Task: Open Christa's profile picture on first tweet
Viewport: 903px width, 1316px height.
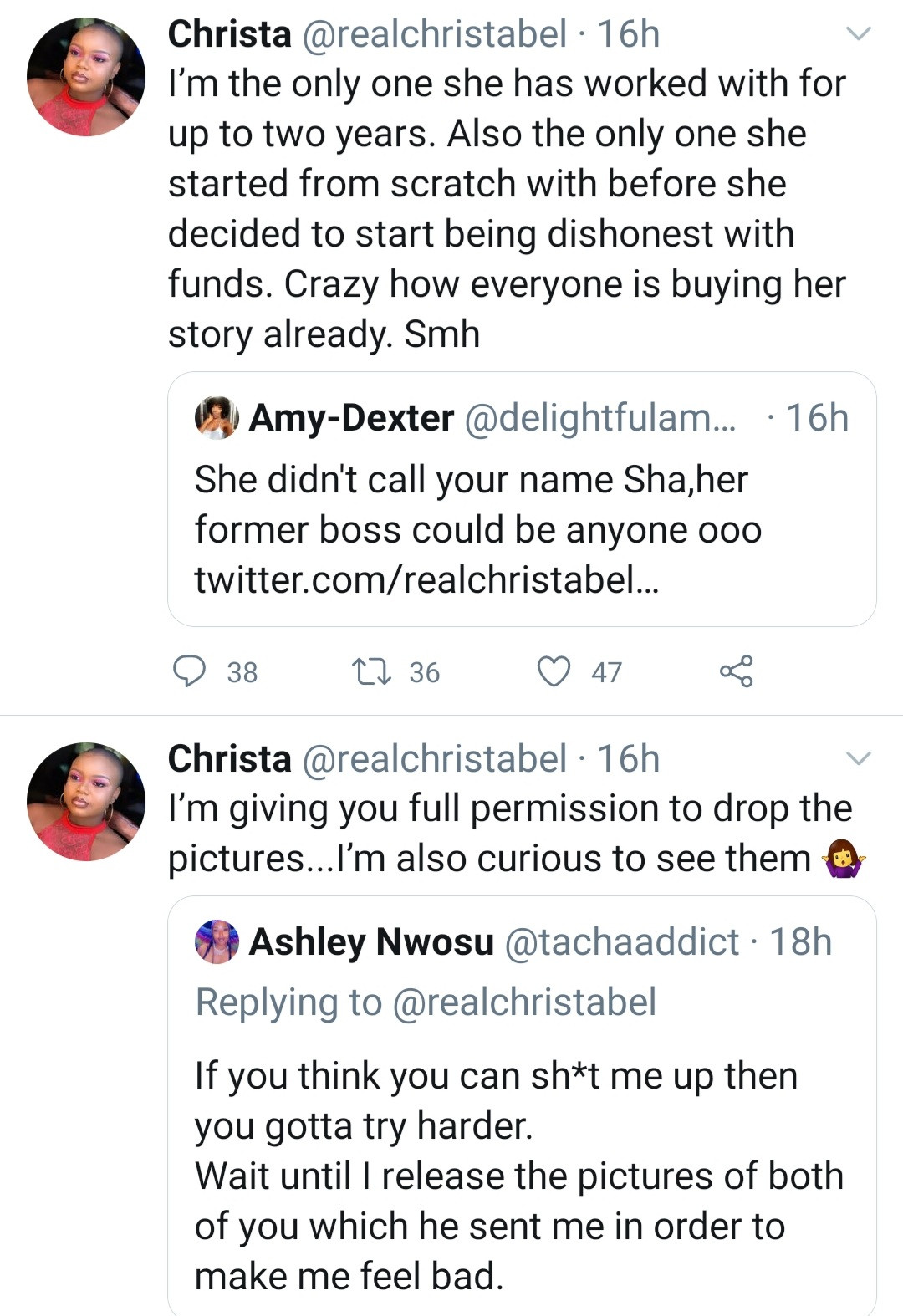Action: [86, 77]
